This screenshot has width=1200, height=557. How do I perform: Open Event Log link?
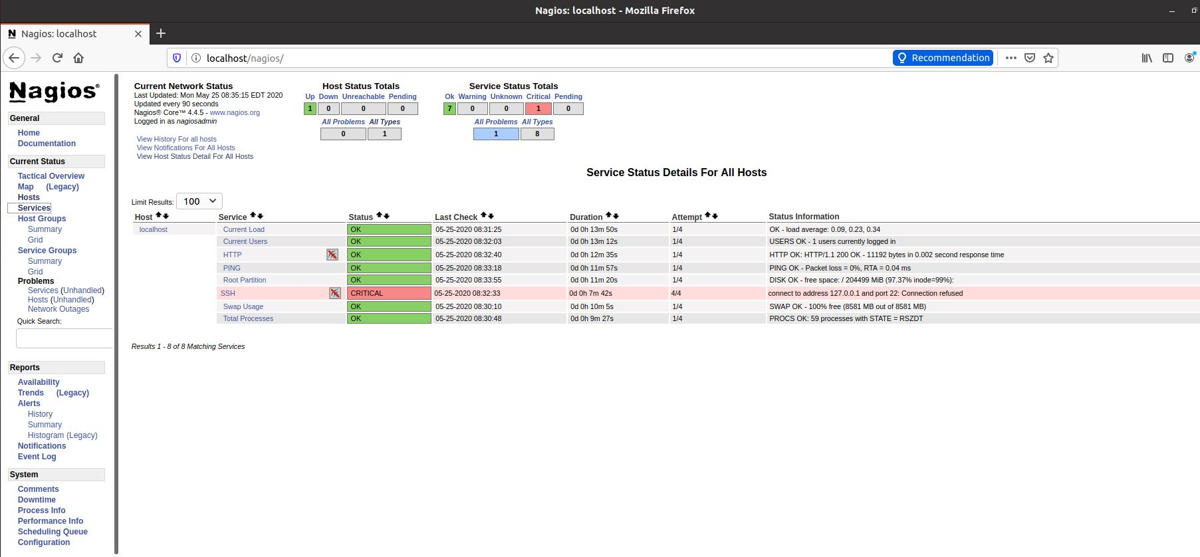(x=37, y=457)
